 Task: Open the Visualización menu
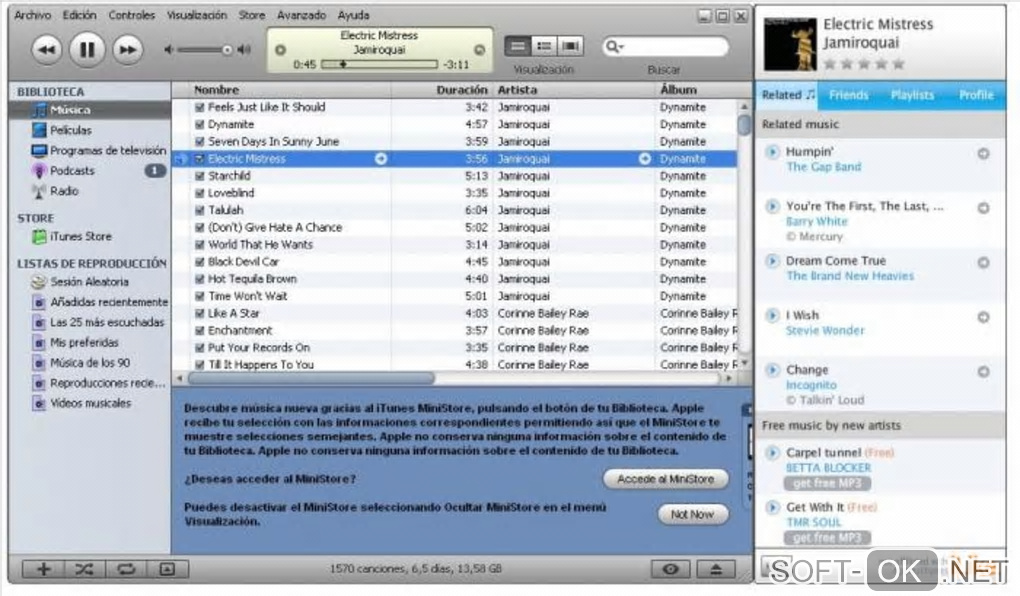pyautogui.click(x=196, y=14)
